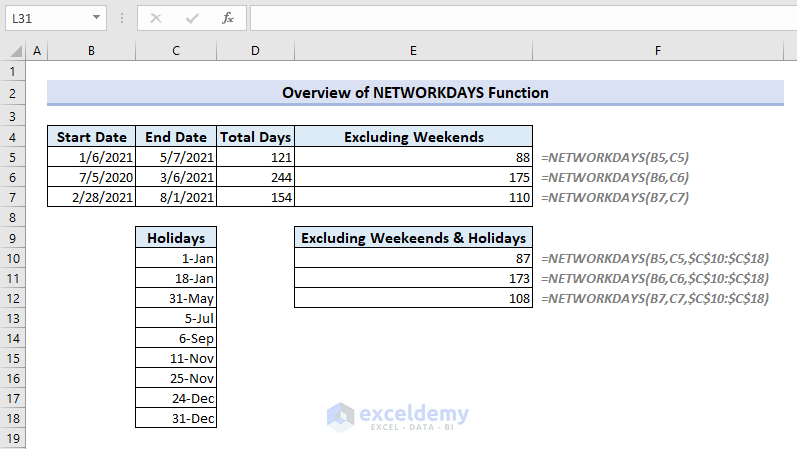
Task: Select the cell containing 31-May
Action: pos(176,298)
